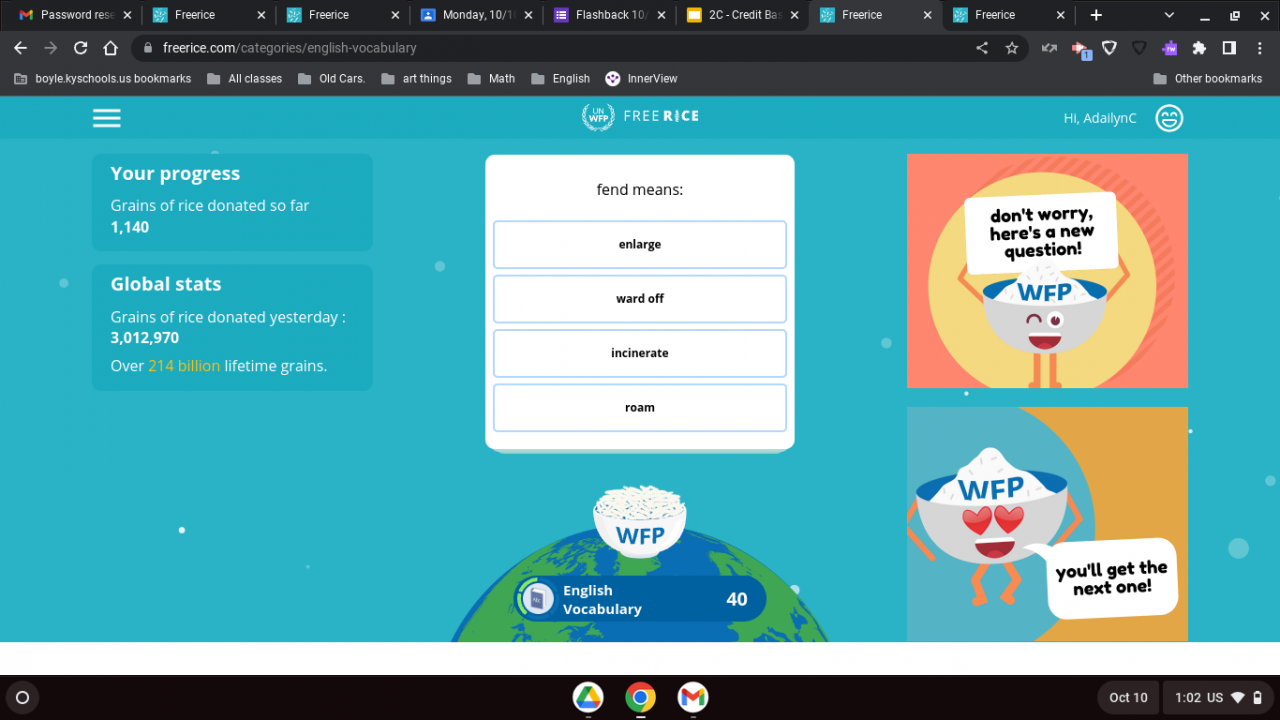
Task: Toggle the browser side panel
Action: (1229, 48)
